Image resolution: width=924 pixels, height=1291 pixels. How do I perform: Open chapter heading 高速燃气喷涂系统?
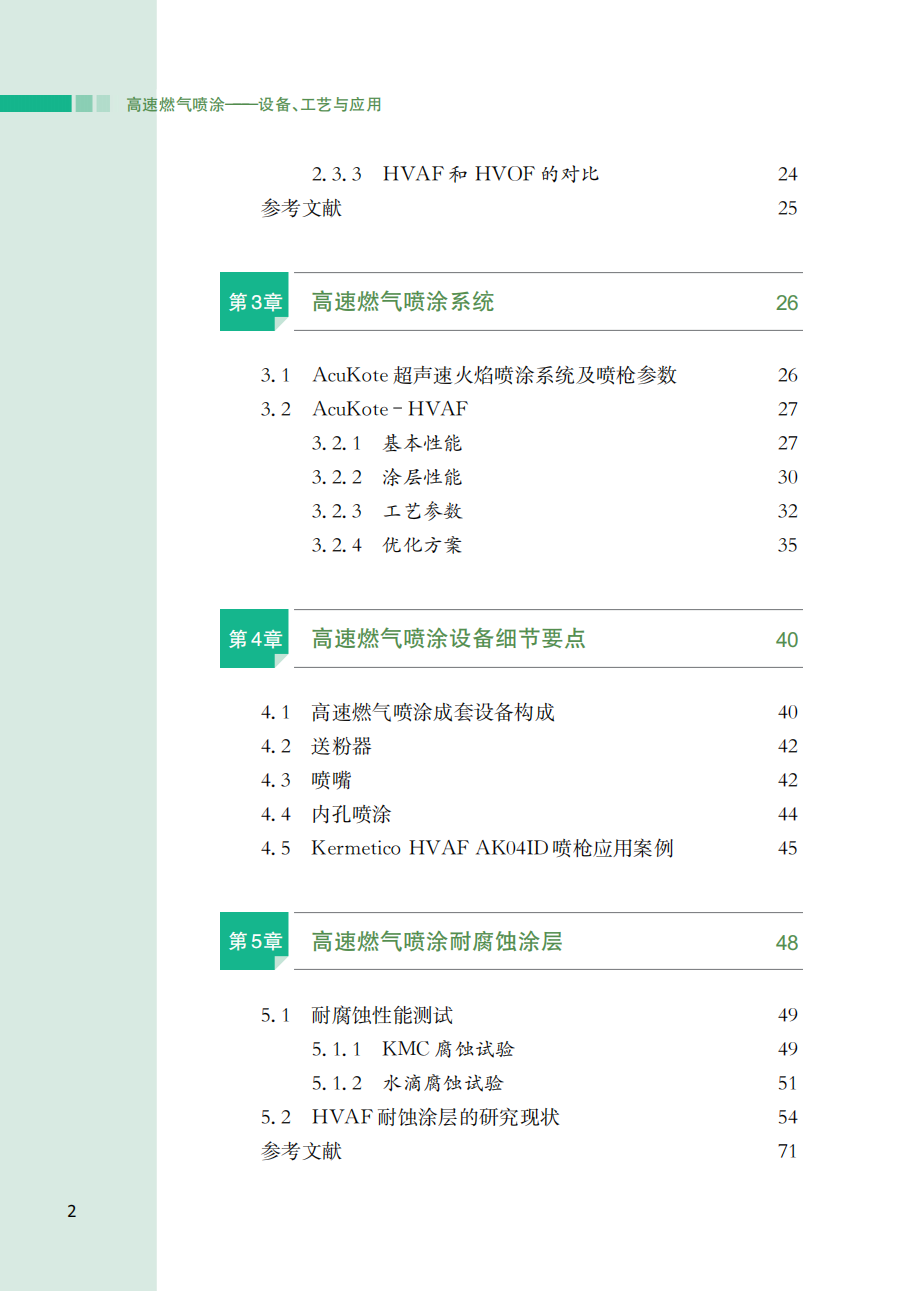click(402, 302)
